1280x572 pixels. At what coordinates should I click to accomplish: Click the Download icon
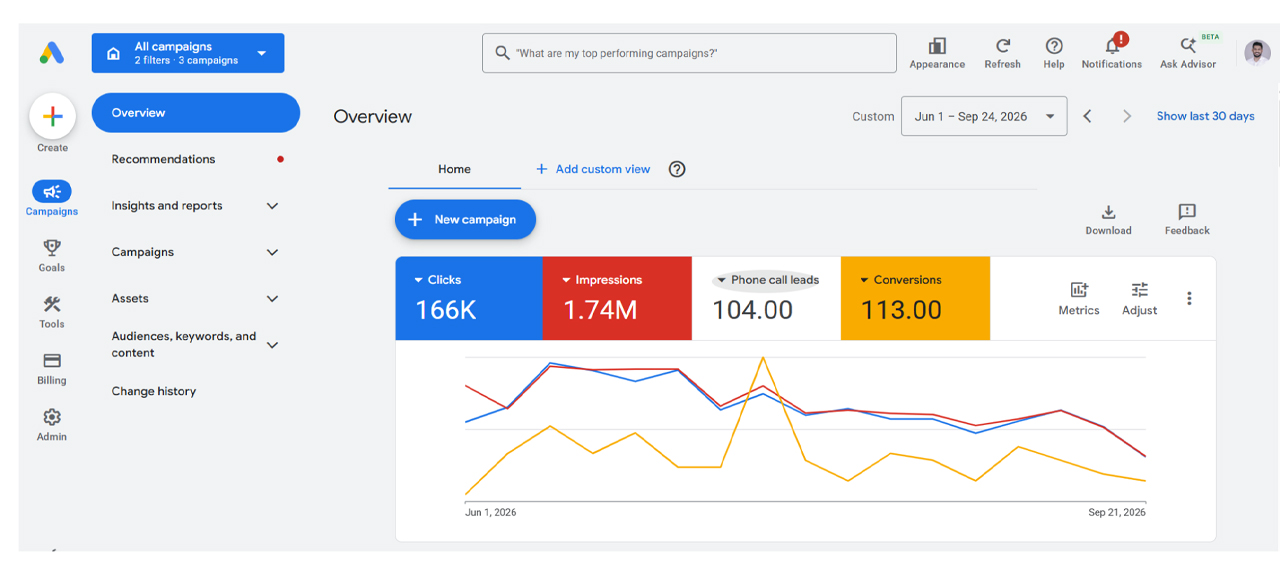(1108, 212)
